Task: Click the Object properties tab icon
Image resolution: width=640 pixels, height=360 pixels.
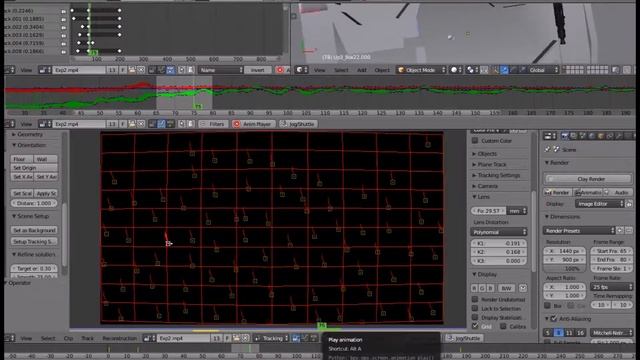Action: [x=600, y=136]
